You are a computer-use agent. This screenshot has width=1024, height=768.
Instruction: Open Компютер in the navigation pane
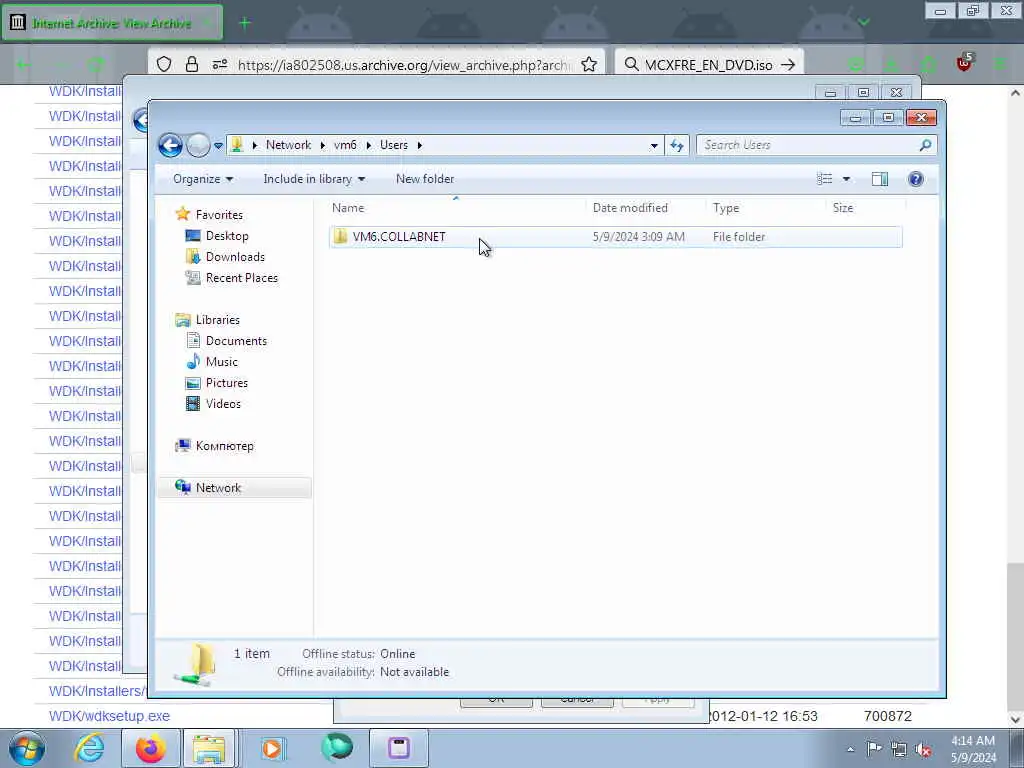click(x=225, y=446)
